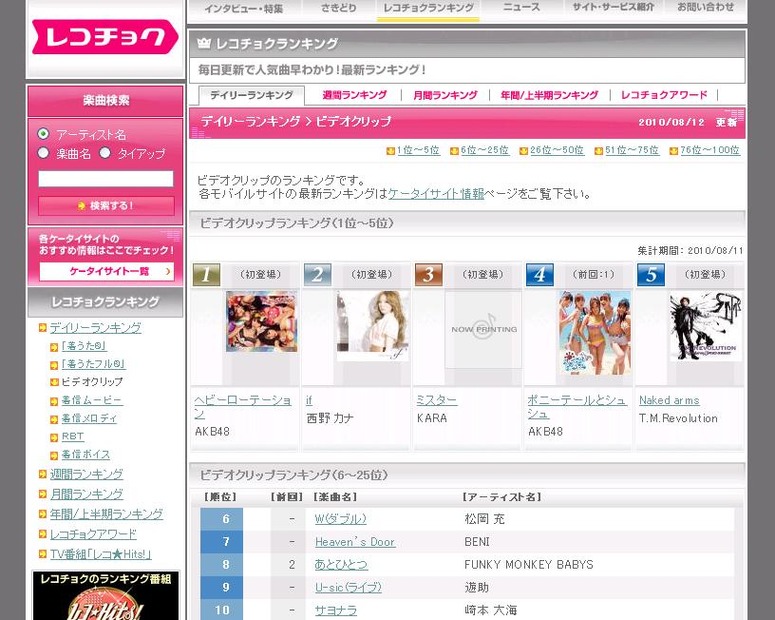Switch to the 年間/上半期ランキング tab

[x=549, y=95]
